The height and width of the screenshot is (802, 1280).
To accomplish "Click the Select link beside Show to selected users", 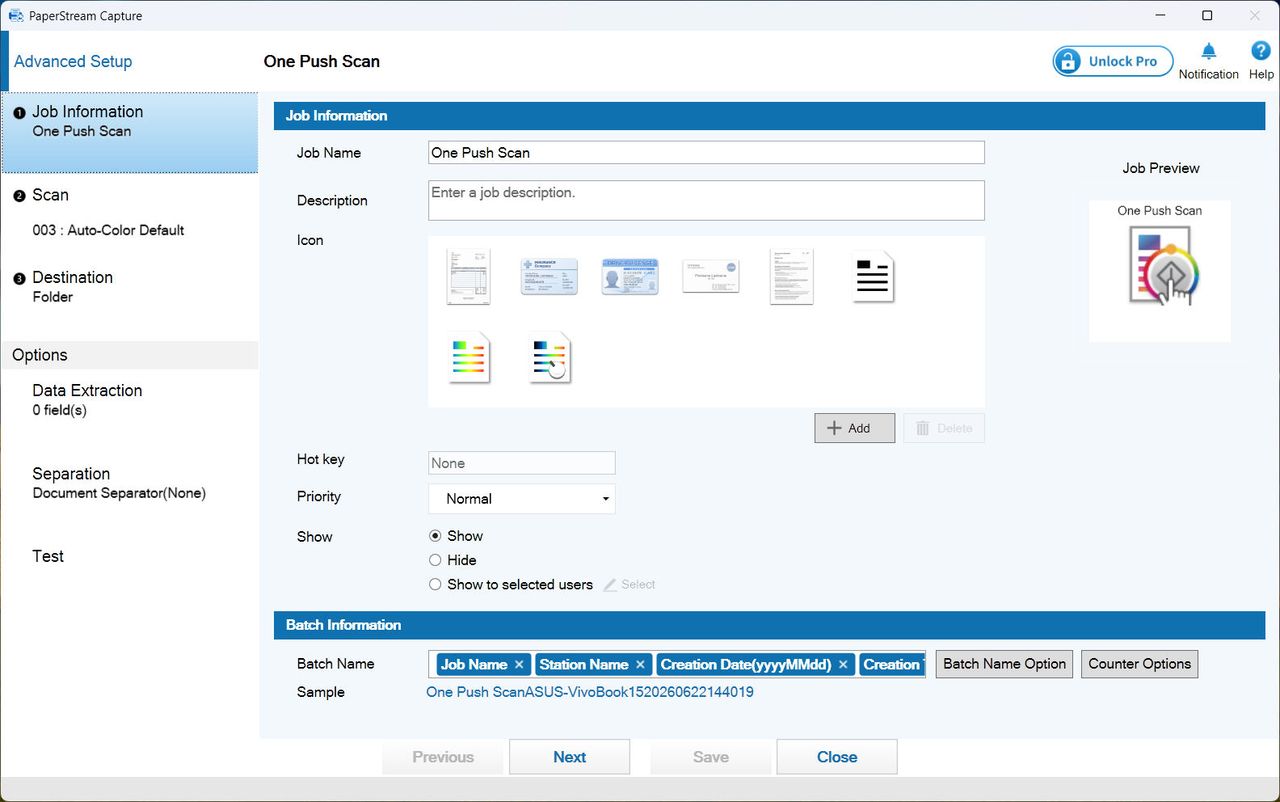I will 630,584.
